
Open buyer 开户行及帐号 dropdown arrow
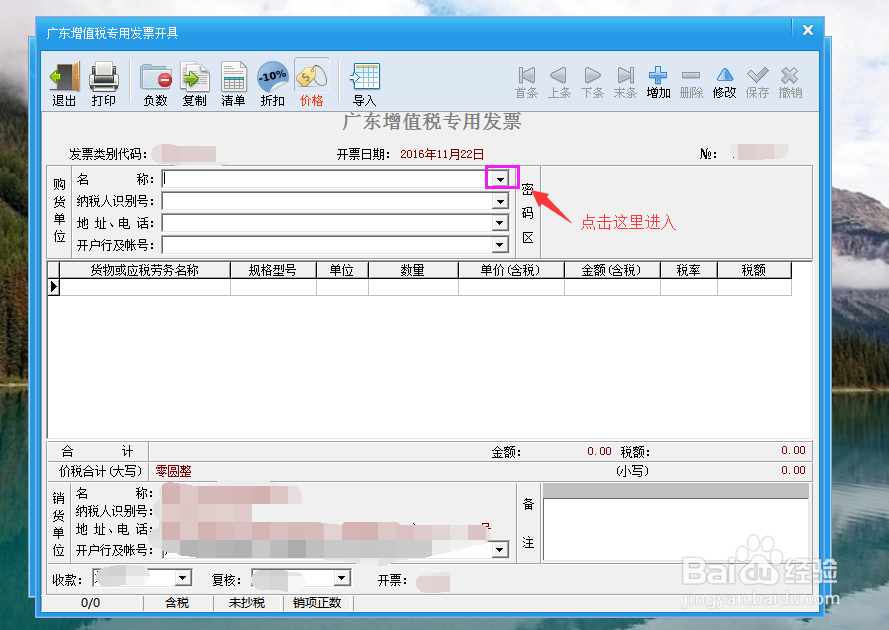(500, 245)
